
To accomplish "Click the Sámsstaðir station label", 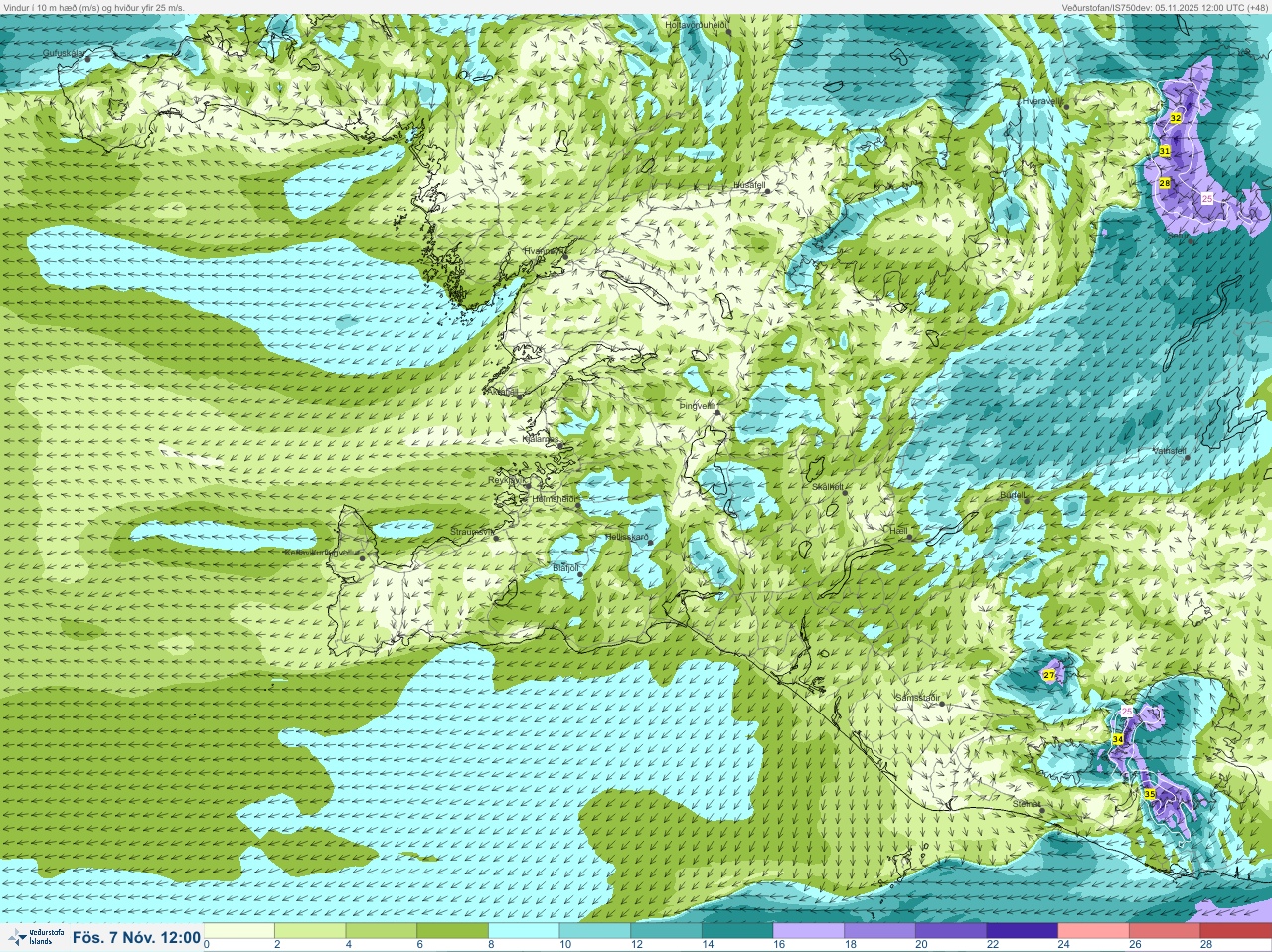I will tap(917, 698).
